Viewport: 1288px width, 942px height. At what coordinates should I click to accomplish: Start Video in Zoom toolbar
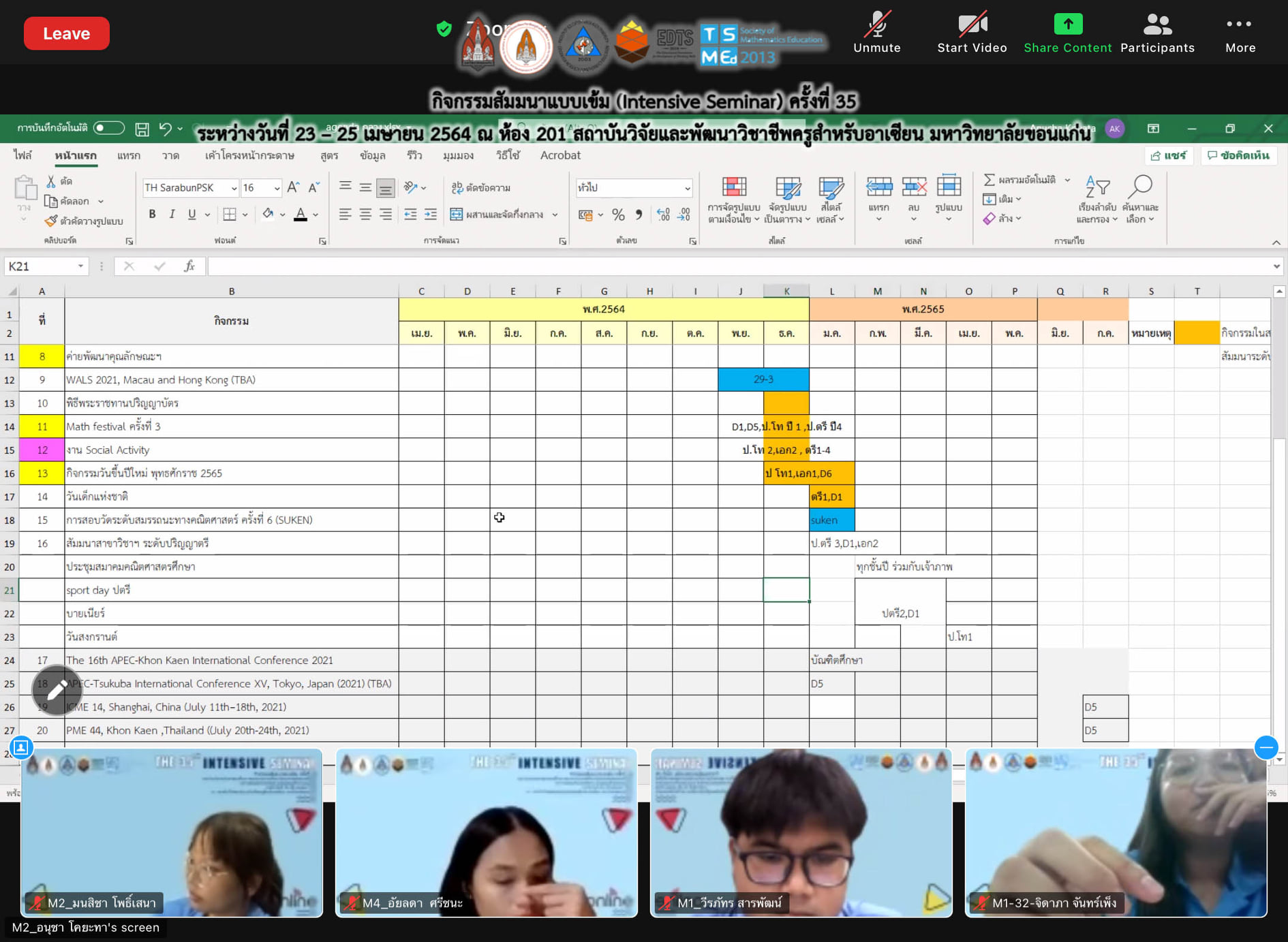click(972, 33)
